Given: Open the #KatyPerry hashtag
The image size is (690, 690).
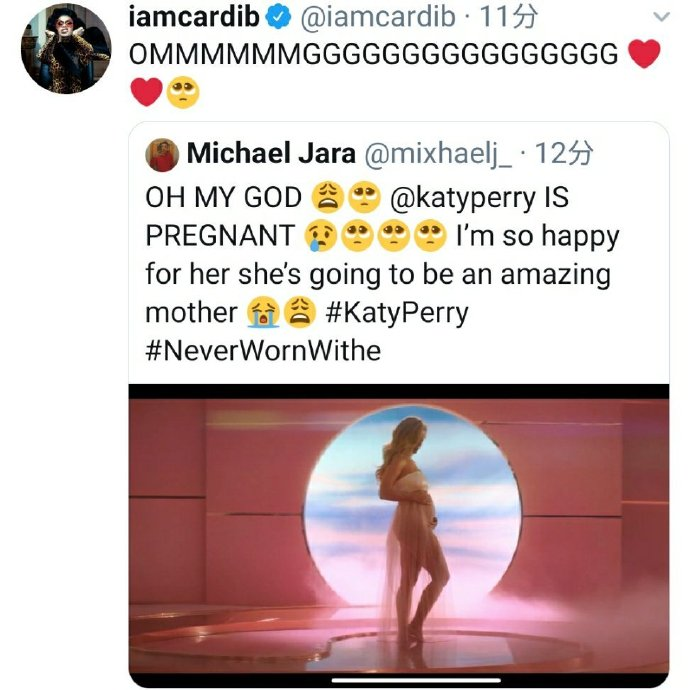Looking at the screenshot, I should [x=396, y=312].
